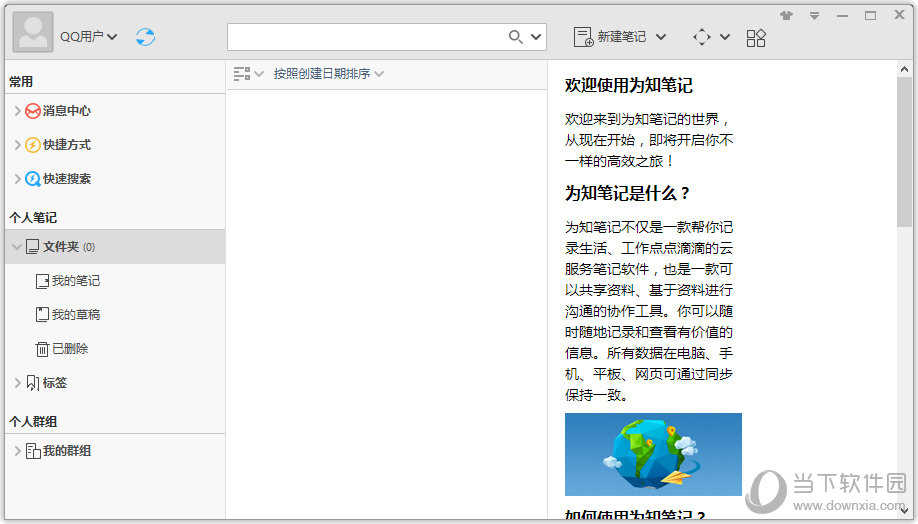Click the 新建笔记 new note button
The image size is (918, 524).
click(x=609, y=37)
